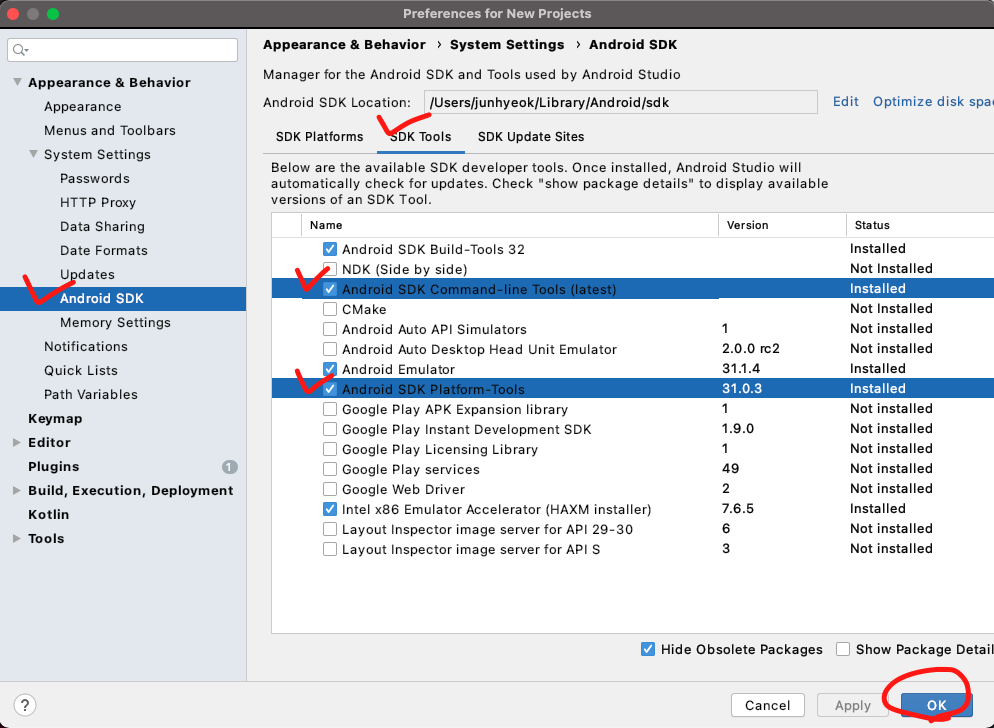The height and width of the screenshot is (728, 994).
Task: Click the help question mark button
Action: click(25, 705)
